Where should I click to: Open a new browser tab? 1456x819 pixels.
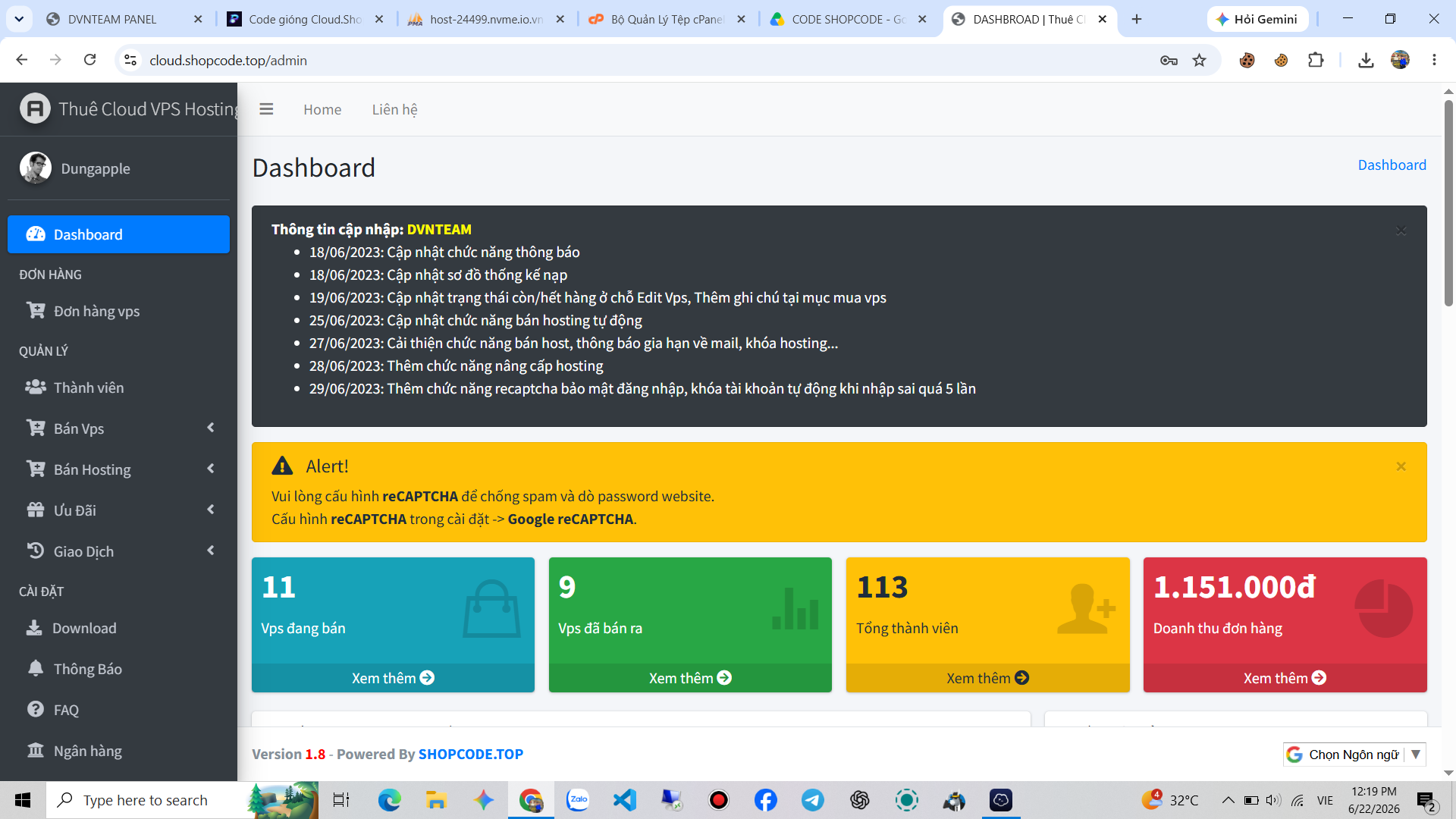pyautogui.click(x=1136, y=19)
